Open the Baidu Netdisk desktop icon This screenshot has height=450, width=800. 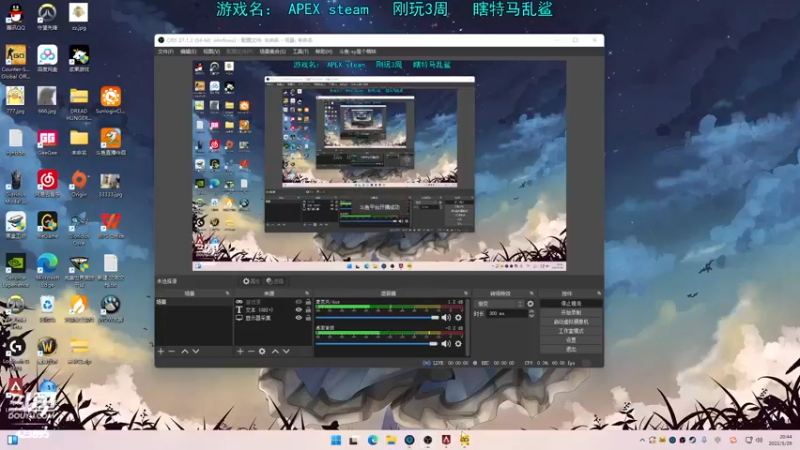pyautogui.click(x=47, y=58)
